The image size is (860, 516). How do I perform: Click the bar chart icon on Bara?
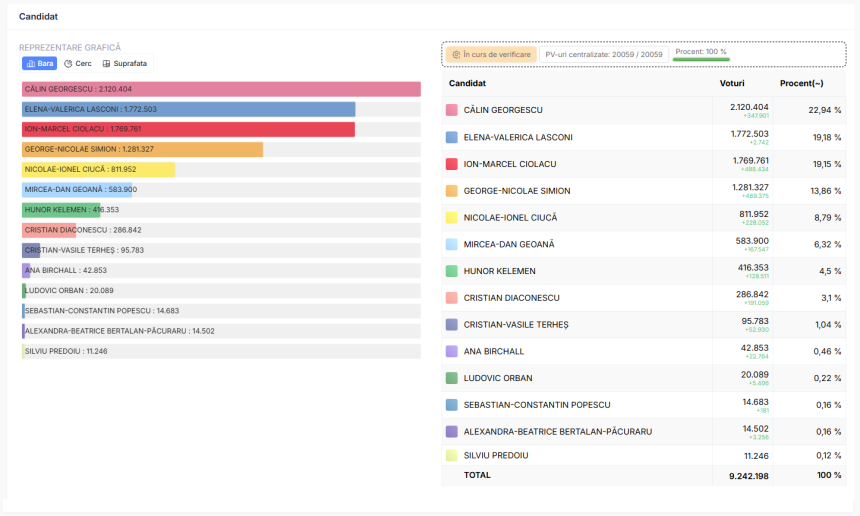point(31,64)
